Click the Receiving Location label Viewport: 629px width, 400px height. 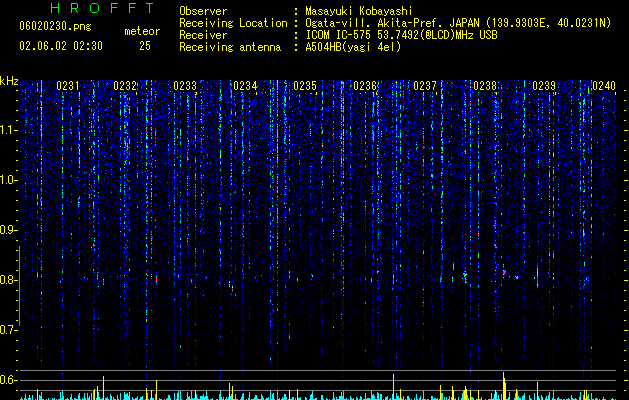[233, 23]
